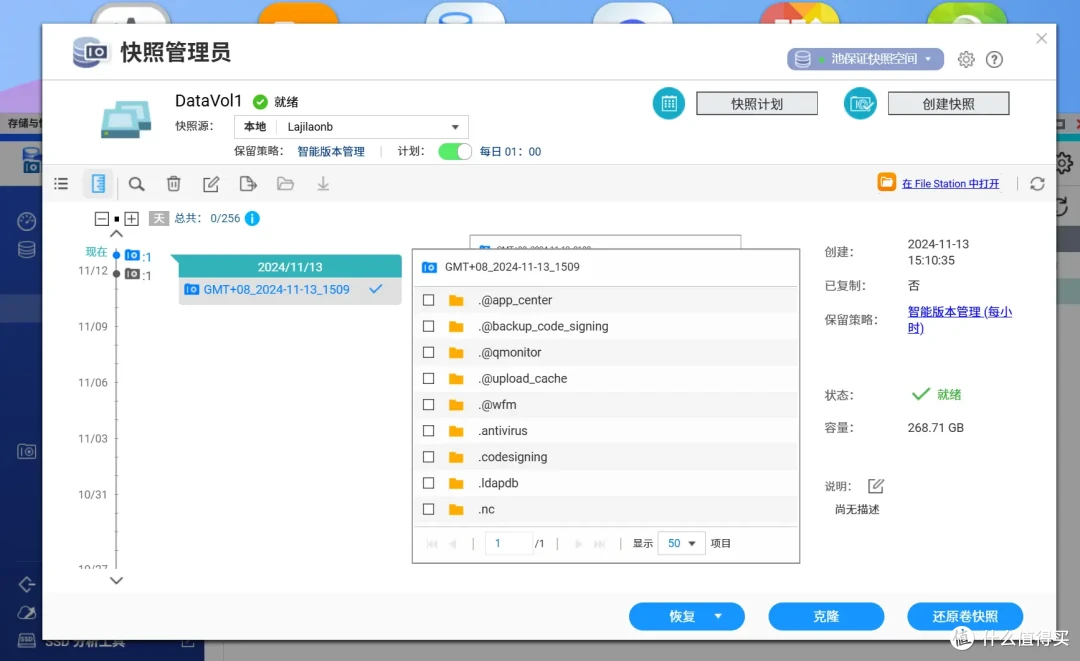Zoom out timeline minus icon
The height and width of the screenshot is (661, 1080).
(102, 219)
